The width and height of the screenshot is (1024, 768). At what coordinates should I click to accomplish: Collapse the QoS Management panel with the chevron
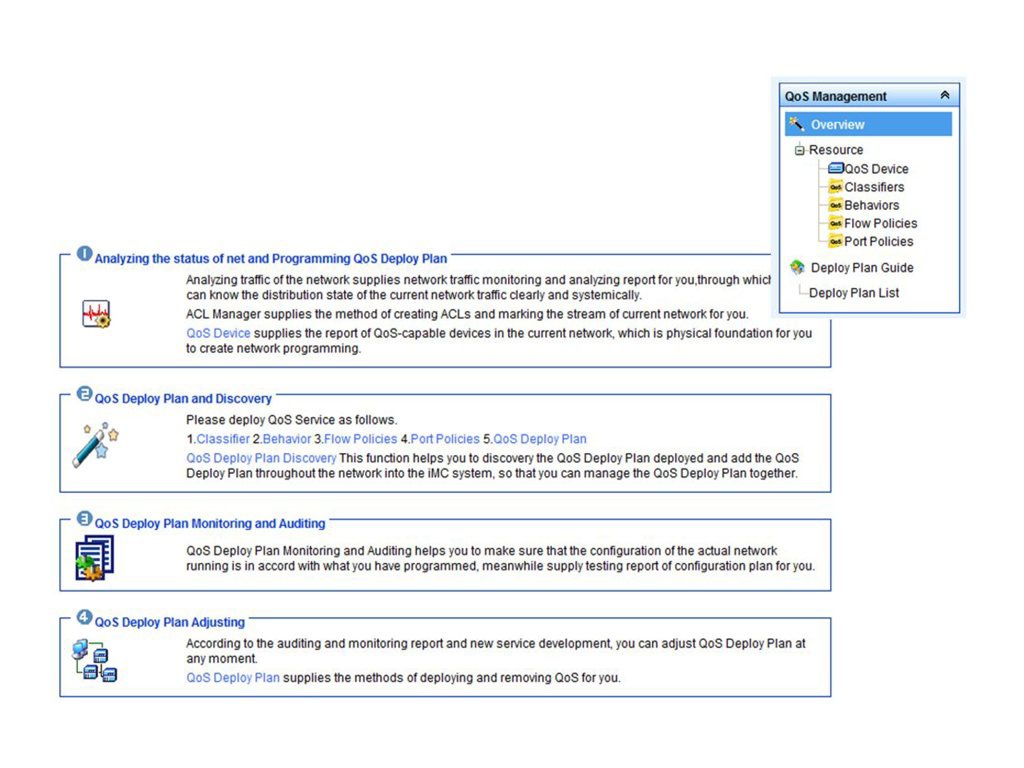tap(944, 94)
